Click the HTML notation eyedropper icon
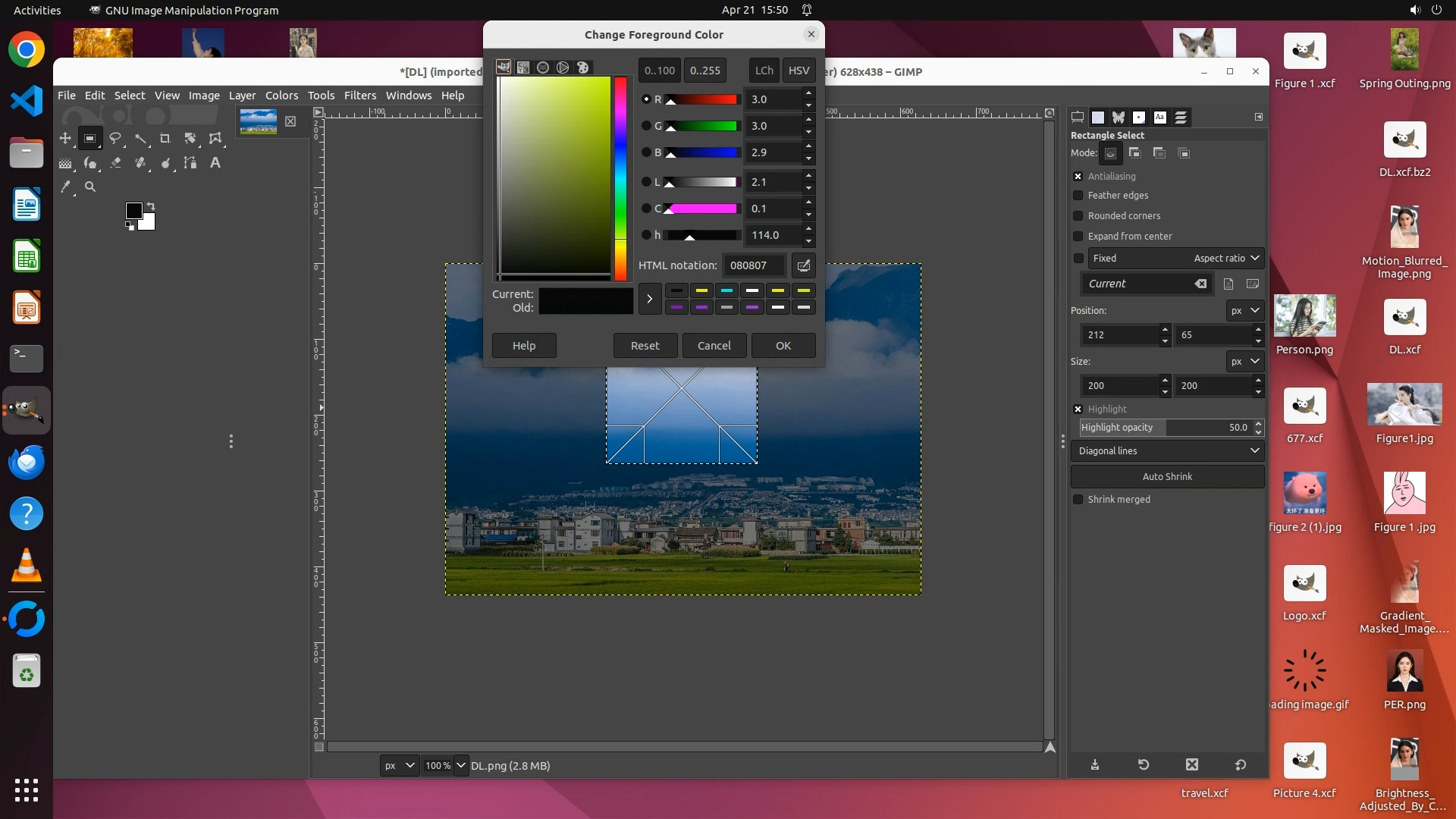This screenshot has height=819, width=1456. click(x=804, y=265)
